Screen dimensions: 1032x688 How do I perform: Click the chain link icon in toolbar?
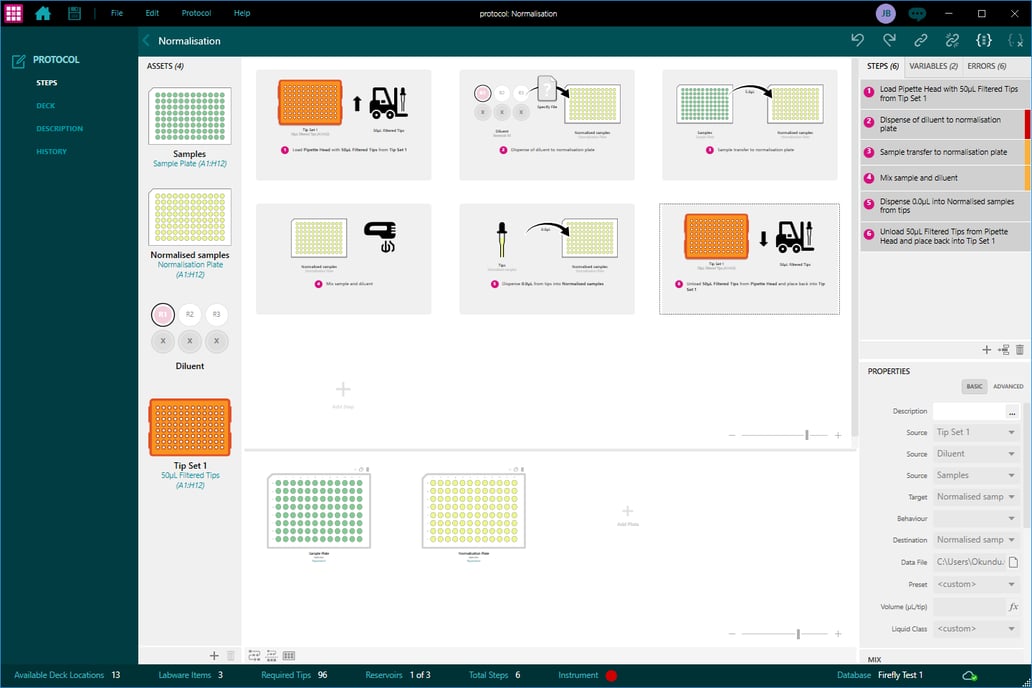click(920, 40)
